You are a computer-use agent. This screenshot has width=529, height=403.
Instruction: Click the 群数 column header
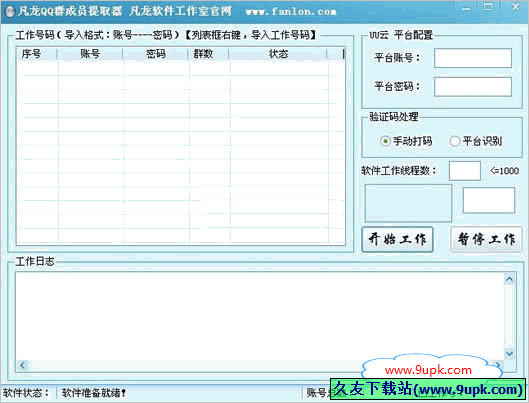(x=208, y=54)
